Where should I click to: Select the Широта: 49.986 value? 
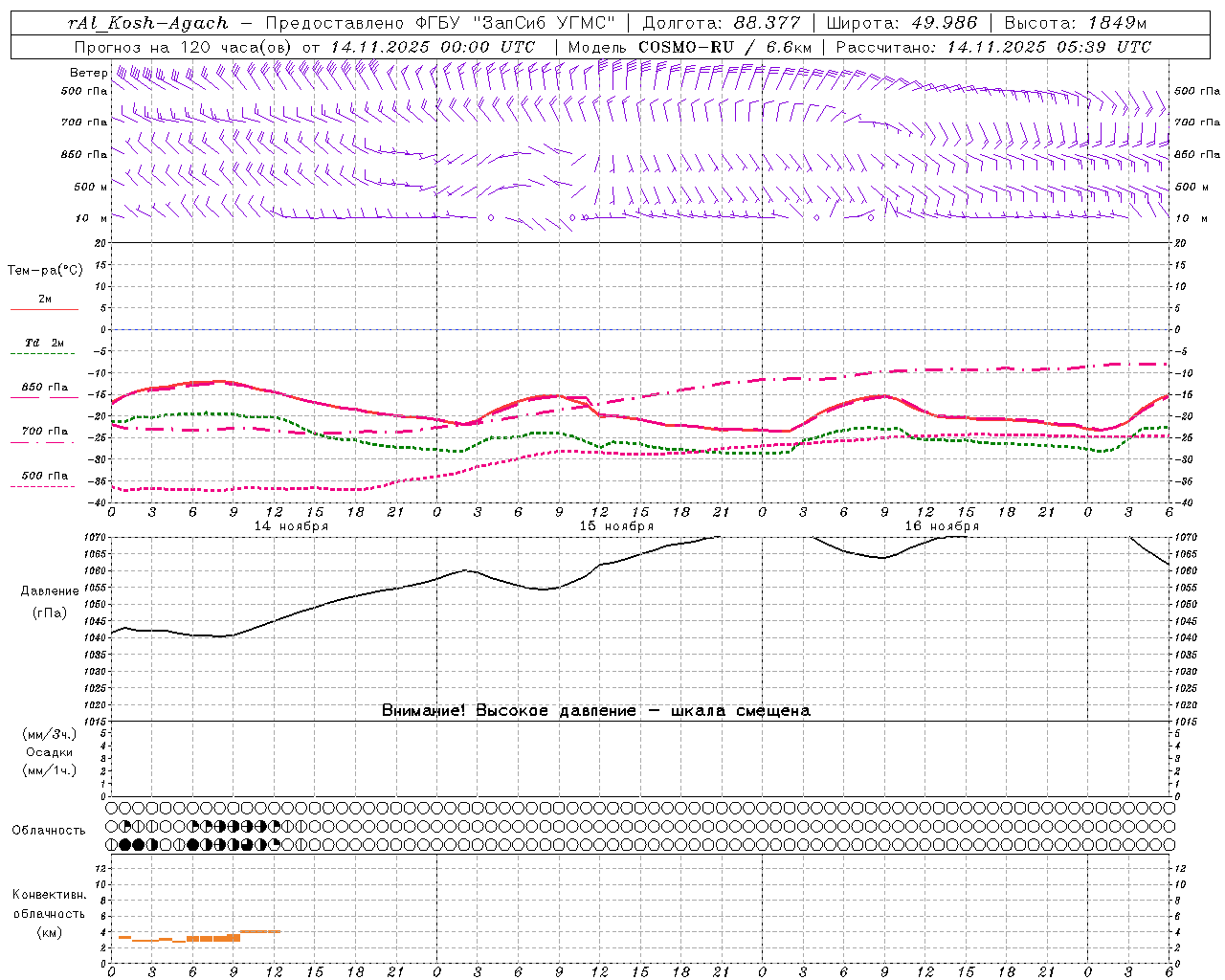point(902,23)
